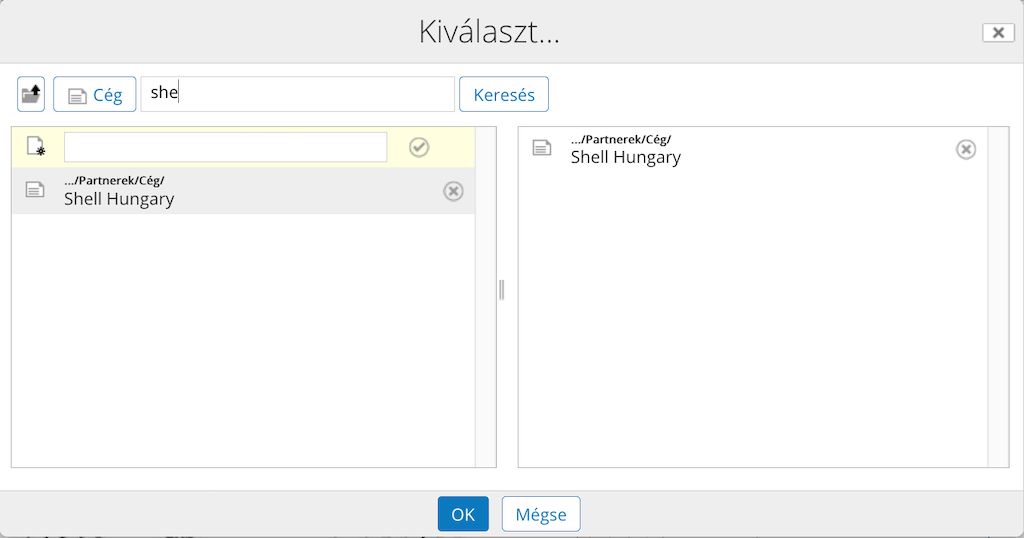Confirm new item with the checkmark icon
Screen dimensions: 1024x538
click(x=419, y=147)
